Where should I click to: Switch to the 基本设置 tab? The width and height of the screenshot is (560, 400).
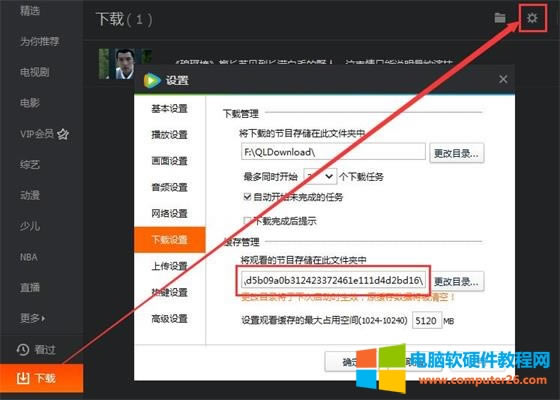[x=170, y=109]
